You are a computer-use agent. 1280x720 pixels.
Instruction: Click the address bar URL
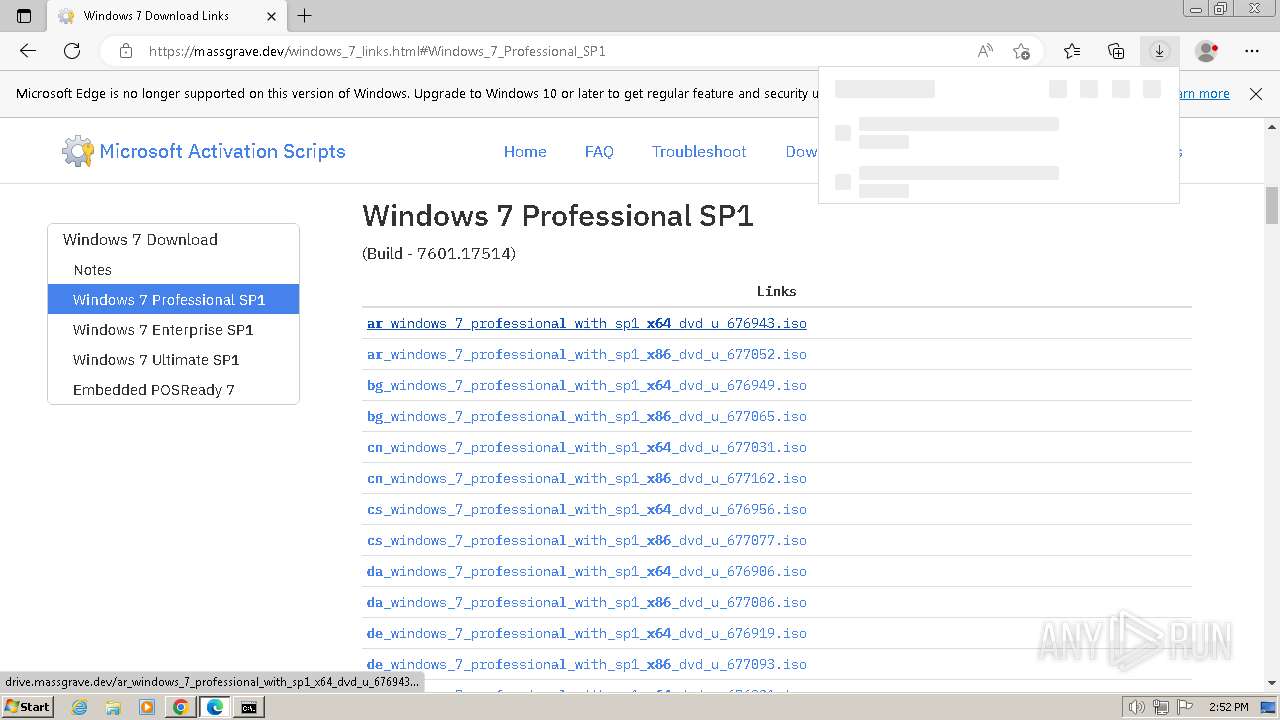[377, 51]
